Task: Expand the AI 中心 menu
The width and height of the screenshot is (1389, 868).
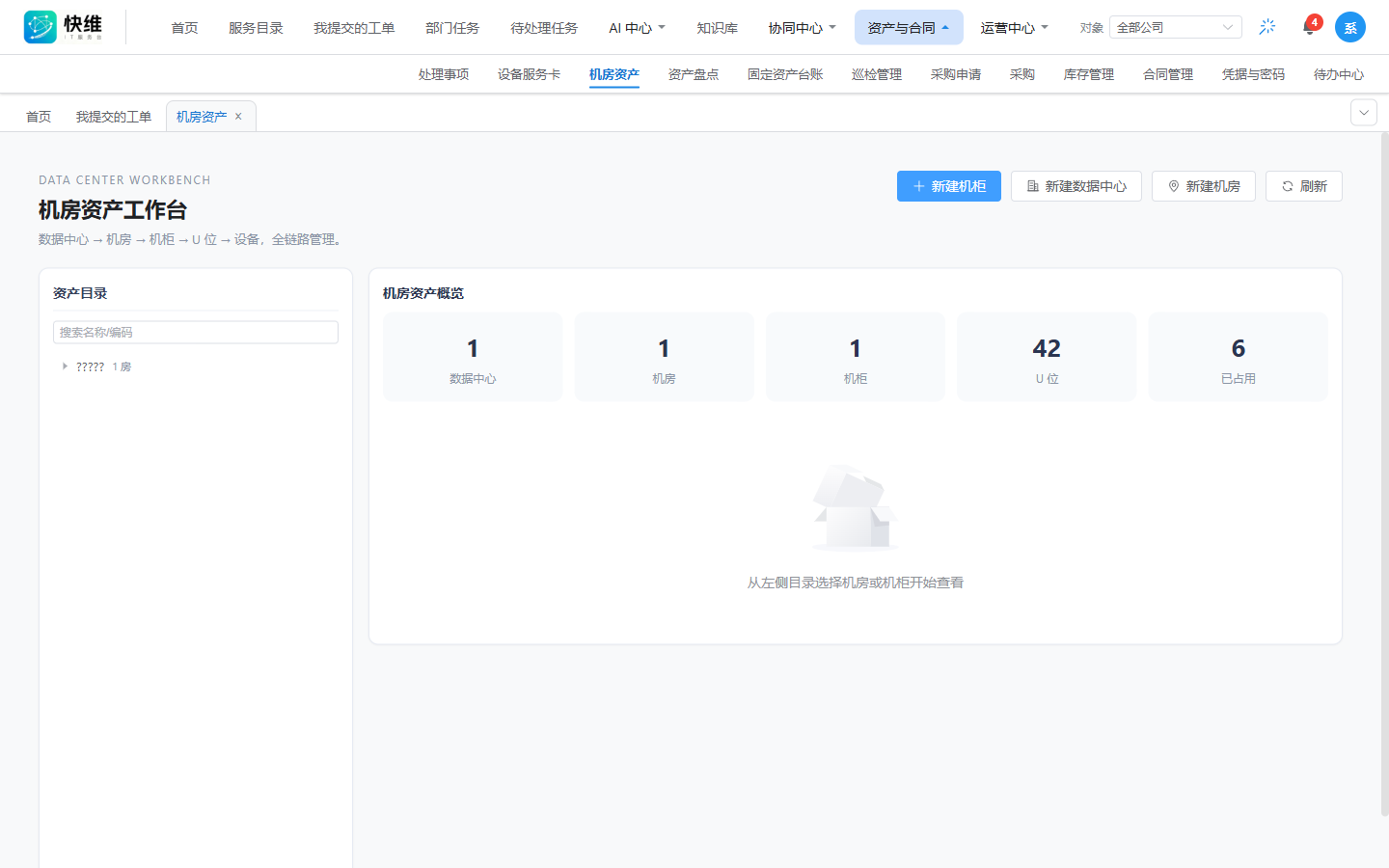Action: (637, 28)
